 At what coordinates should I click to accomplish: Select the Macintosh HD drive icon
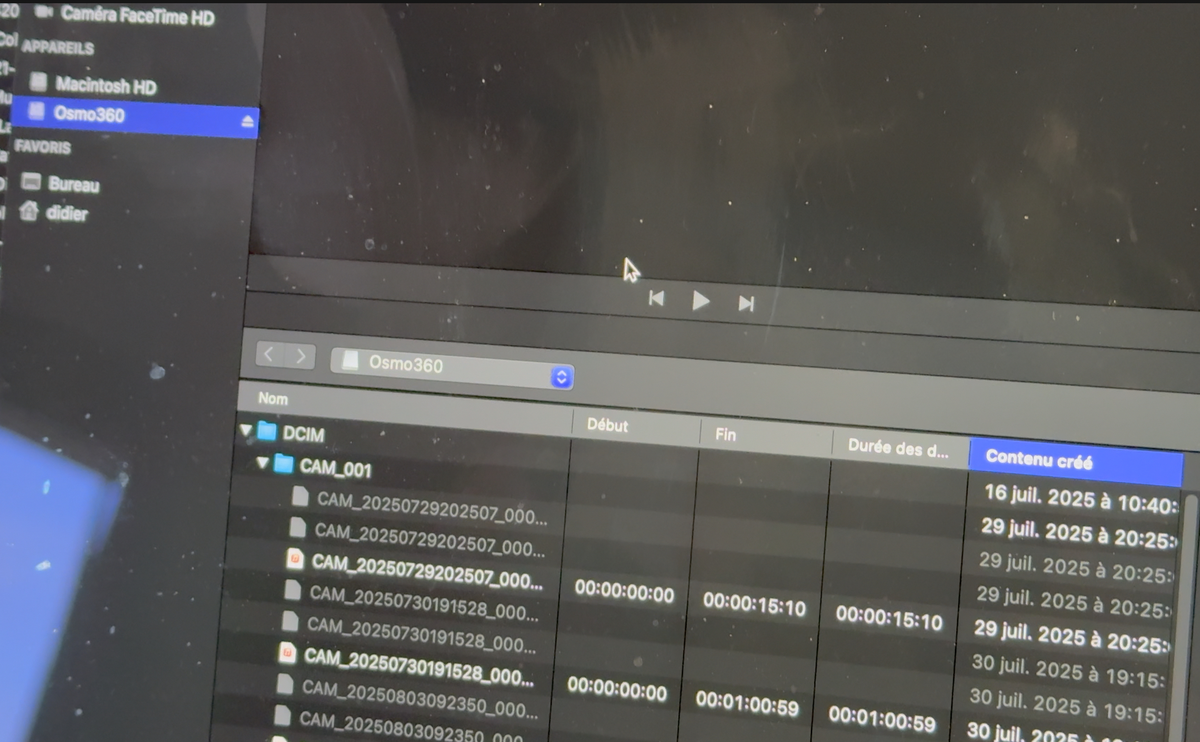[39, 81]
